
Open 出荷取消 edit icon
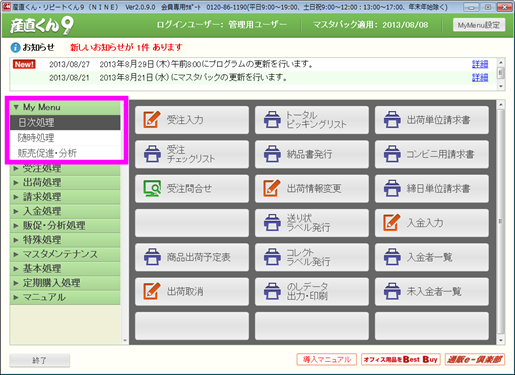tap(152, 291)
